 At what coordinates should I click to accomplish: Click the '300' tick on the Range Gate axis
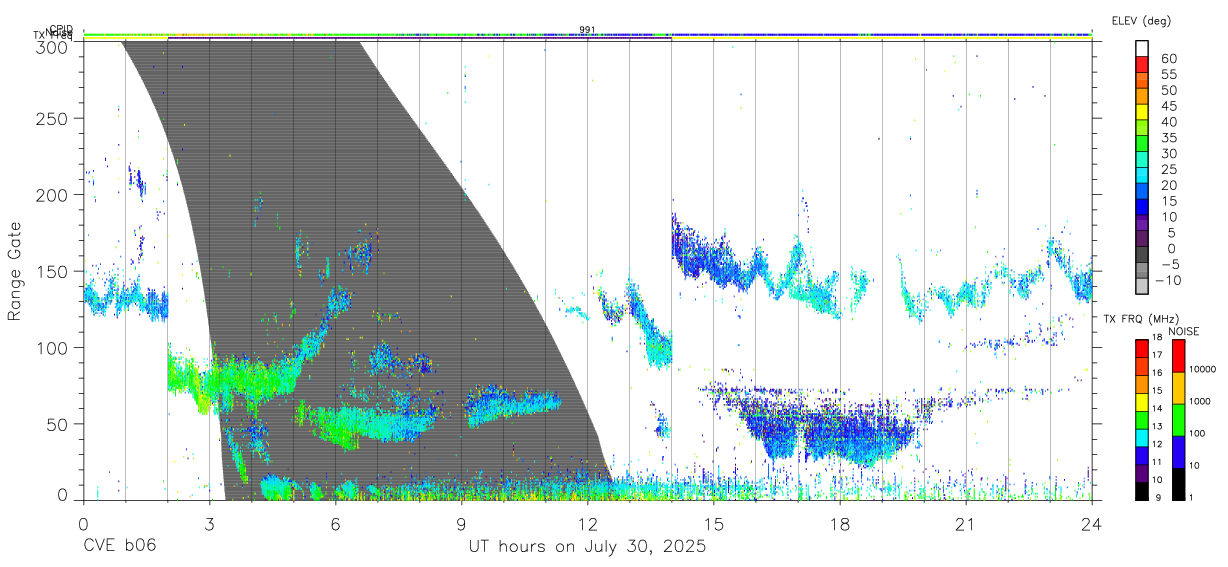[54, 46]
